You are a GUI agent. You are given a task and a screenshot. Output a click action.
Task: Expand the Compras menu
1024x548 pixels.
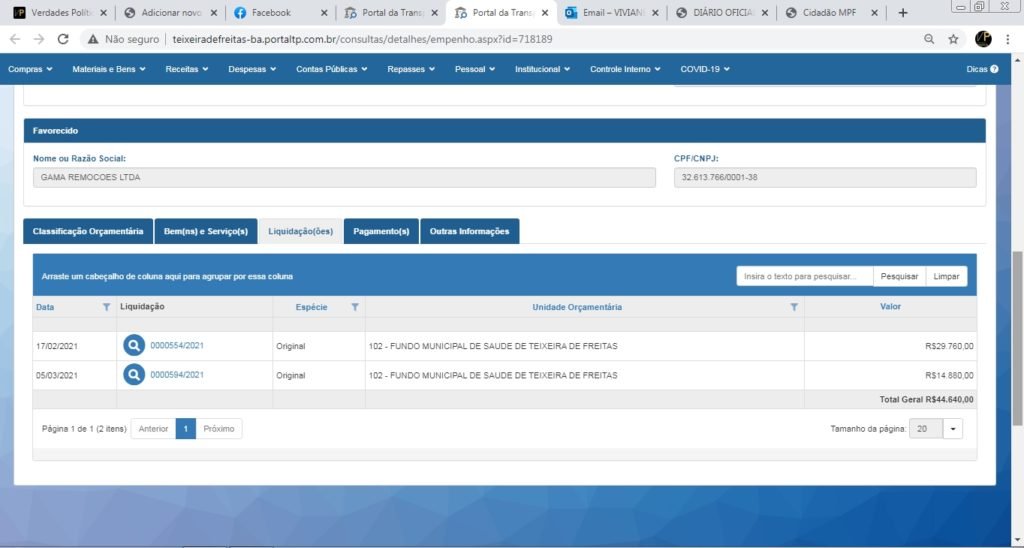pos(30,69)
